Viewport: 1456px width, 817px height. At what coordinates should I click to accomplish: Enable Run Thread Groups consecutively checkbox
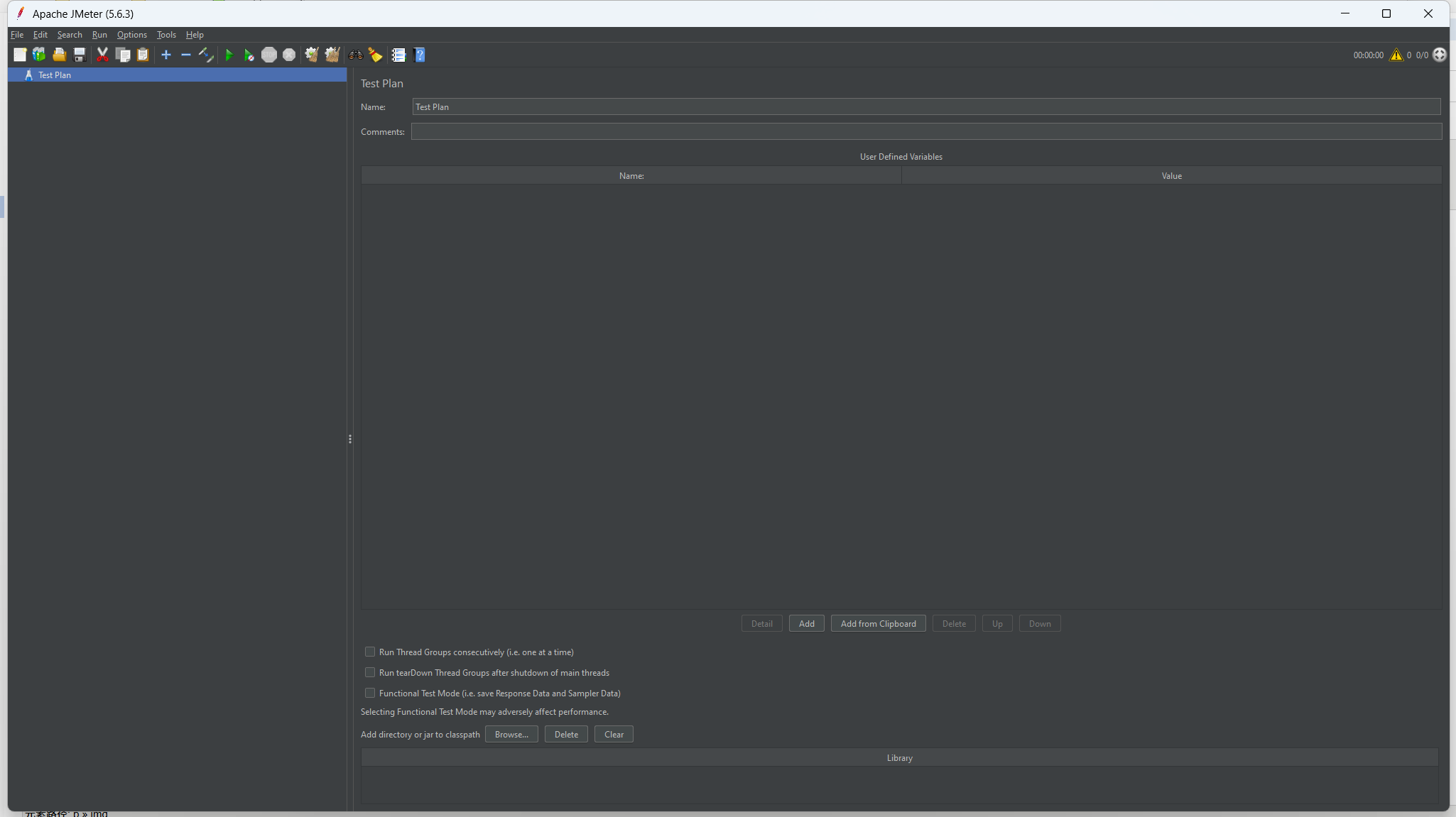pos(370,652)
